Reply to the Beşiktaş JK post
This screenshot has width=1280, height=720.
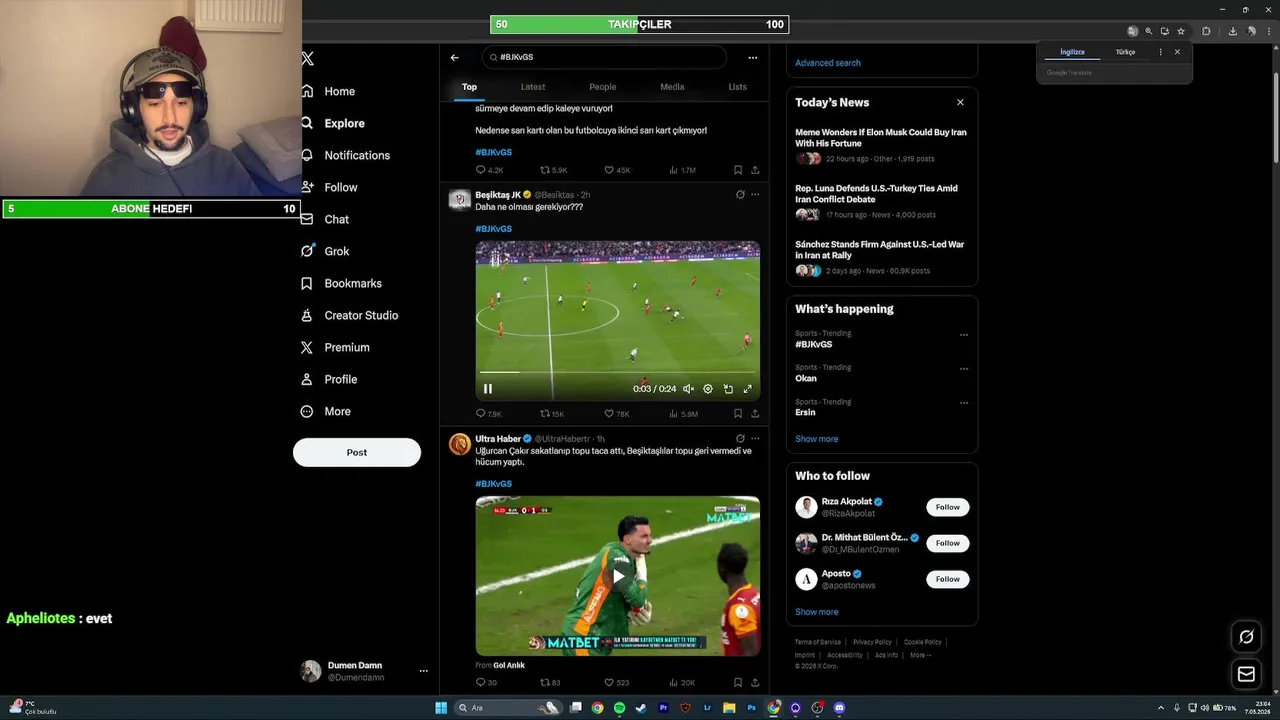pyautogui.click(x=488, y=413)
